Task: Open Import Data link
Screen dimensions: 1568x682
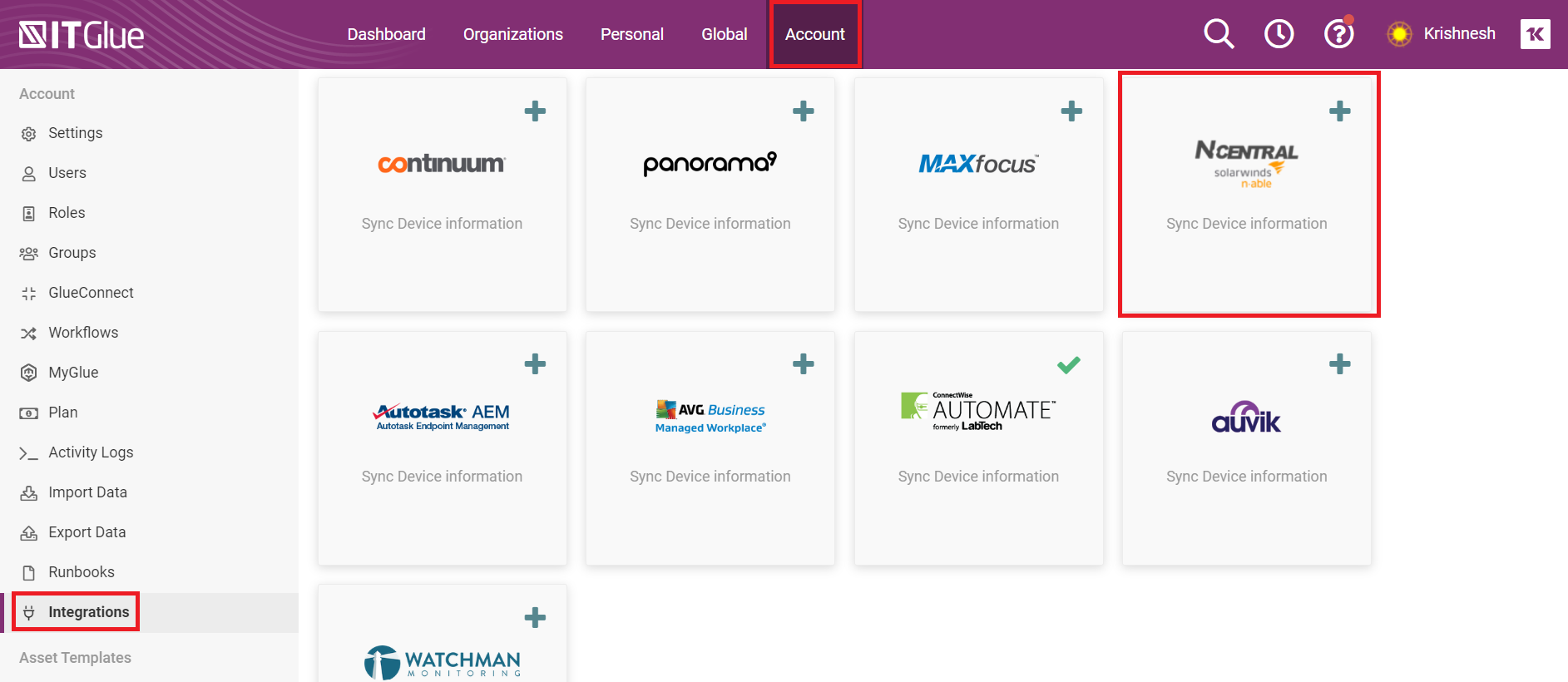Action: pyautogui.click(x=87, y=492)
